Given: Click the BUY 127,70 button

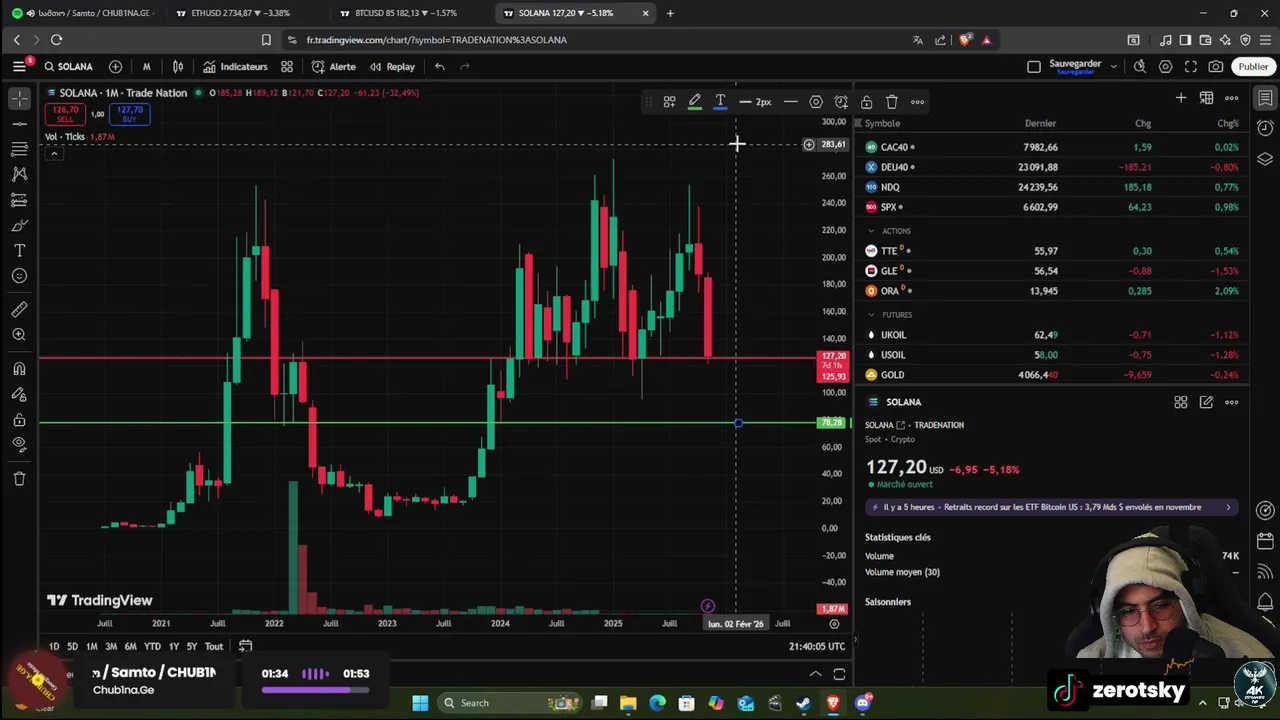Looking at the screenshot, I should point(129,114).
